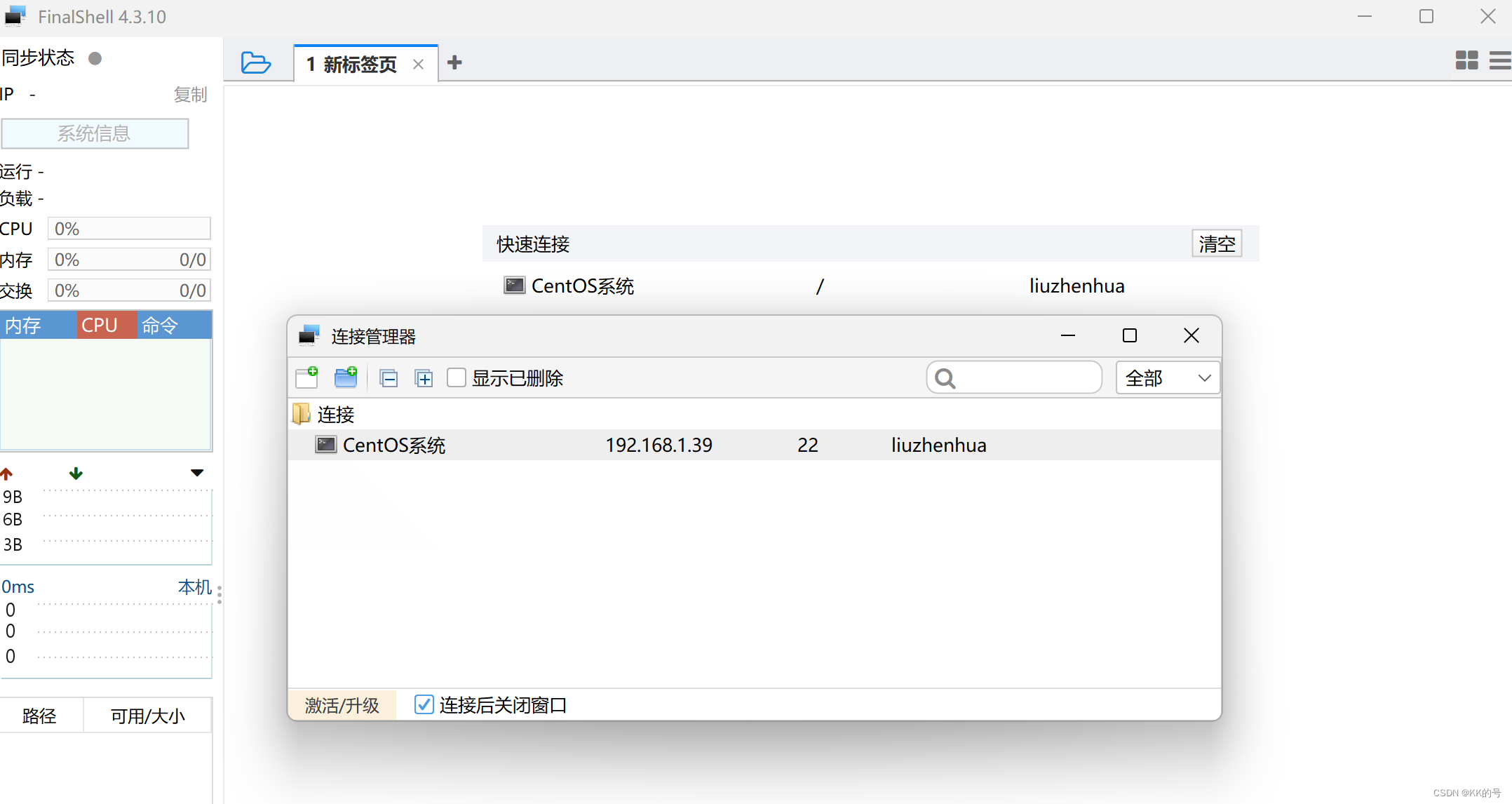The width and height of the screenshot is (1512, 804).
Task: Open the 全部 filter dropdown
Action: tap(1168, 378)
